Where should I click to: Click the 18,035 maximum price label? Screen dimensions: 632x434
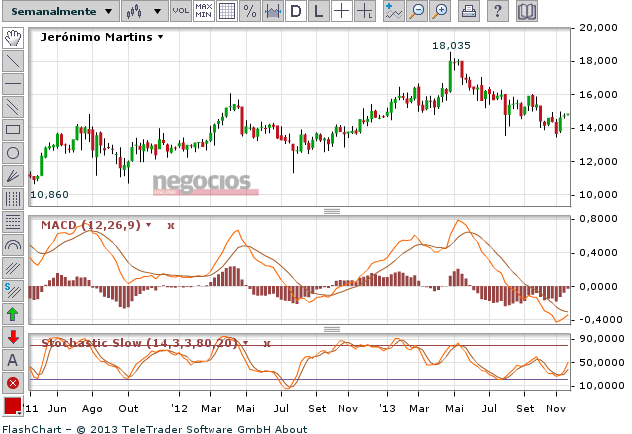pos(451,46)
